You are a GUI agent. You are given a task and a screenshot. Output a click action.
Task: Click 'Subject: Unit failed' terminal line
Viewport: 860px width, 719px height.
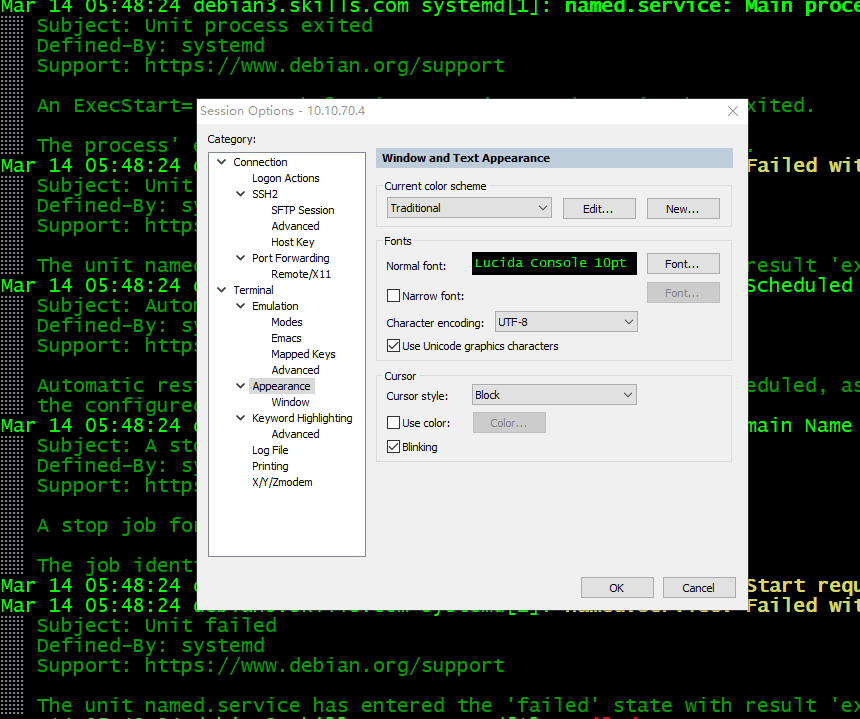click(156, 626)
